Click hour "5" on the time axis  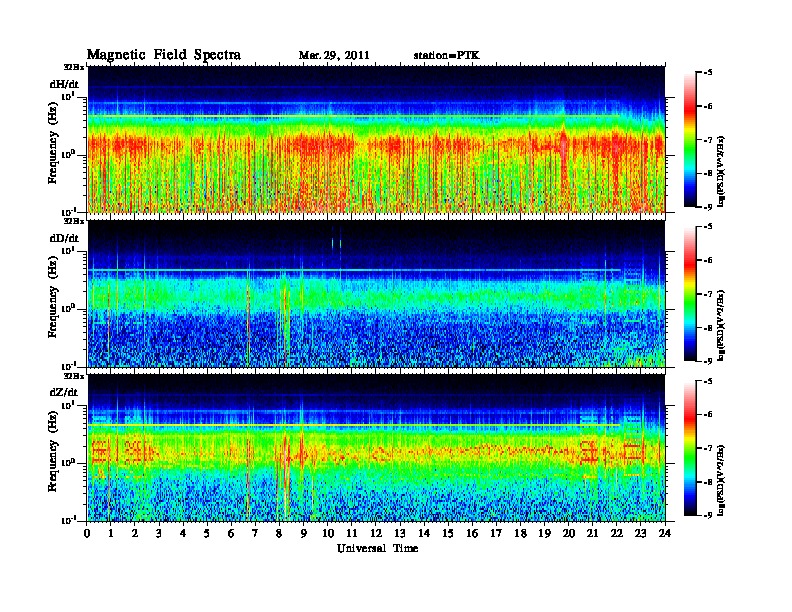click(x=207, y=533)
